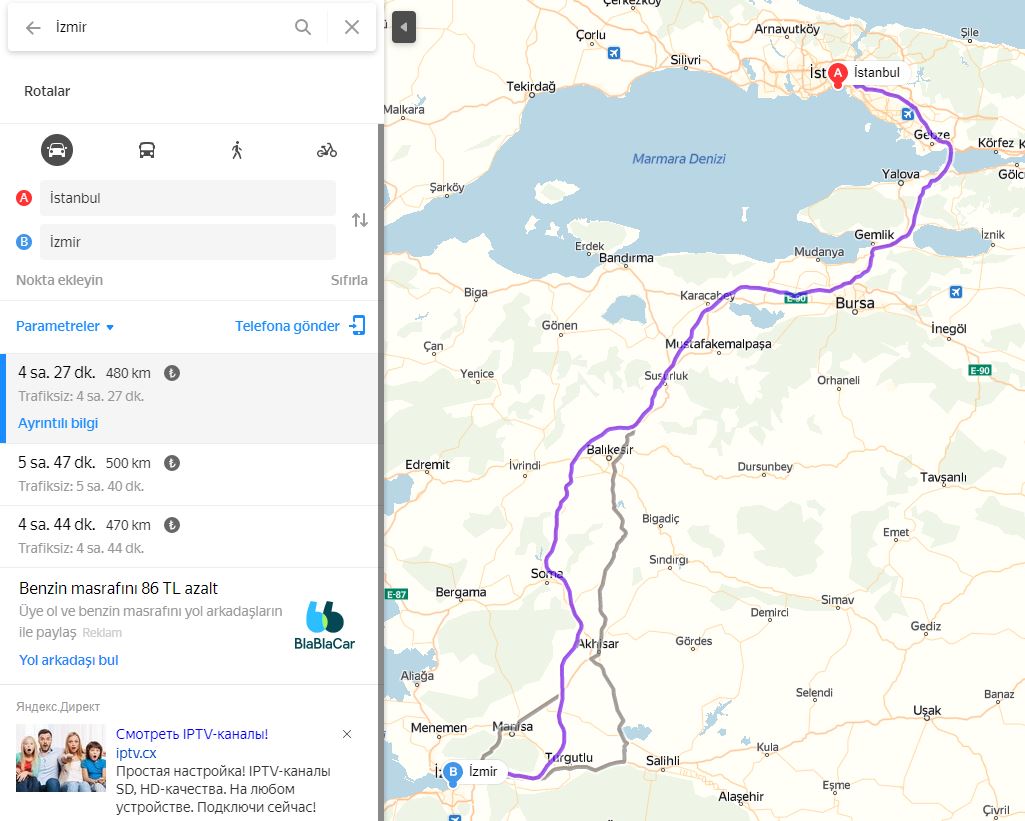Open Yol arkadaşı bul BlaBlaCar link
Screen dimensions: 1025x821
click(x=69, y=660)
